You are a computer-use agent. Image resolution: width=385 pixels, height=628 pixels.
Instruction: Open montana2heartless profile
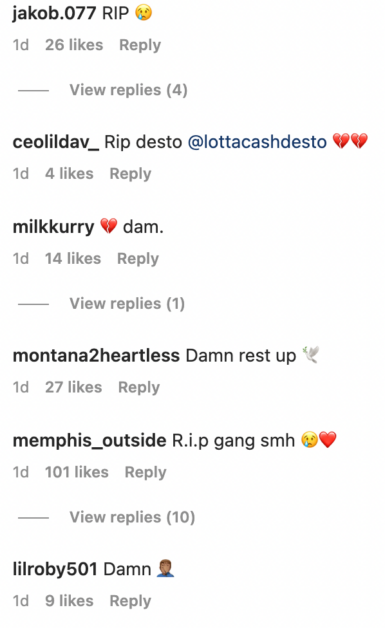(x=96, y=355)
